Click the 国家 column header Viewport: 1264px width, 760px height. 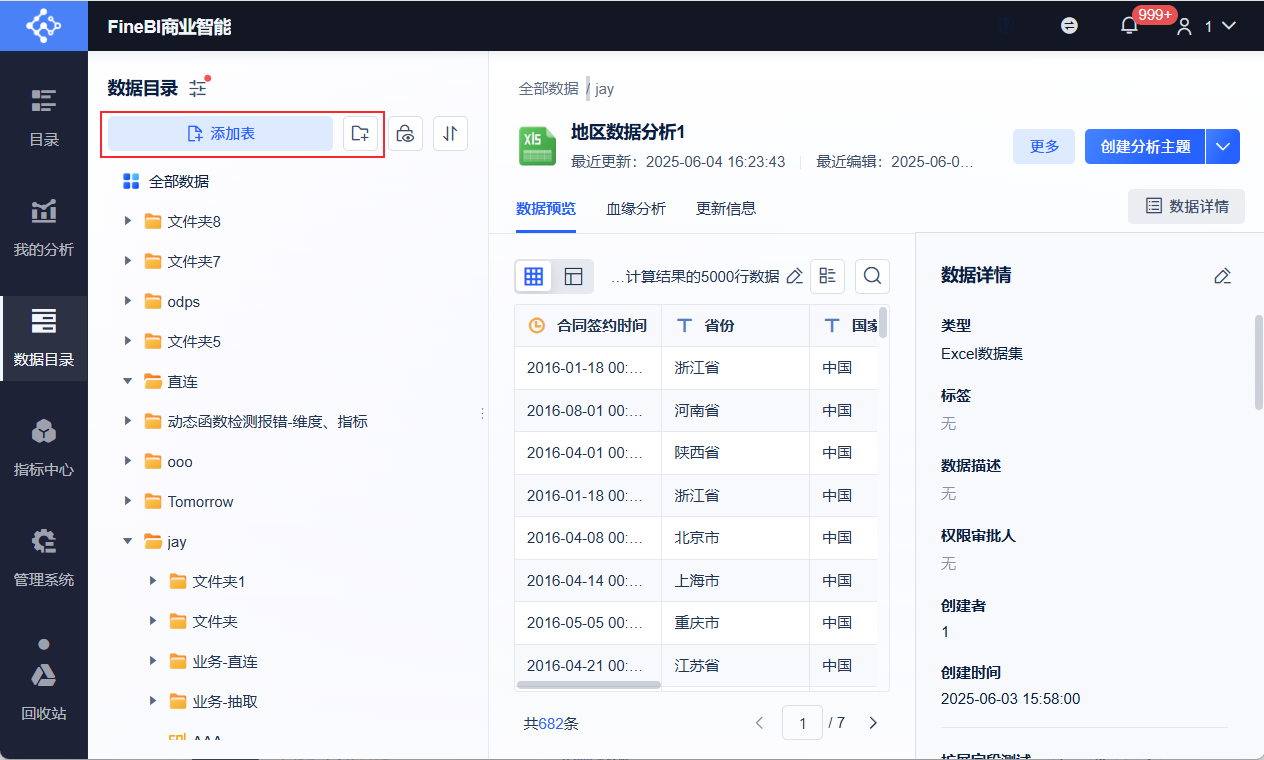844,325
